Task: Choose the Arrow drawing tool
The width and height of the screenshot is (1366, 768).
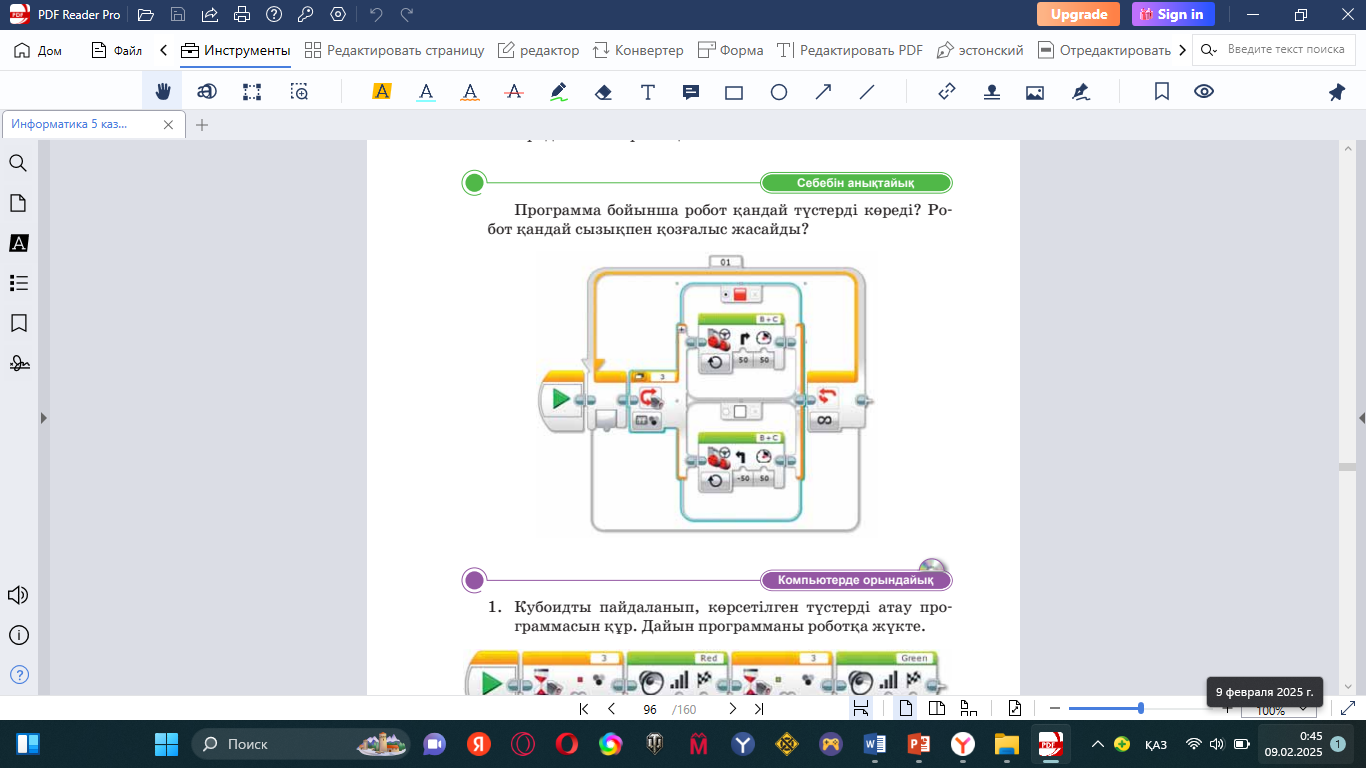Action: [x=823, y=92]
